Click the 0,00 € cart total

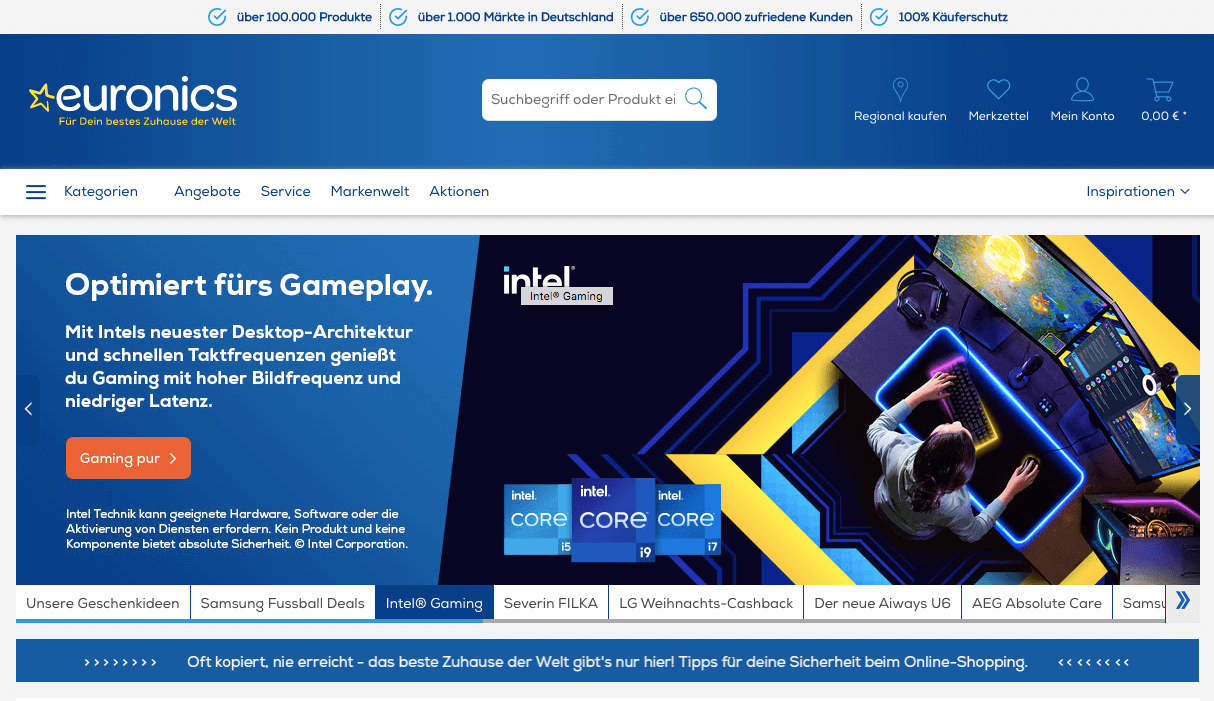1164,116
